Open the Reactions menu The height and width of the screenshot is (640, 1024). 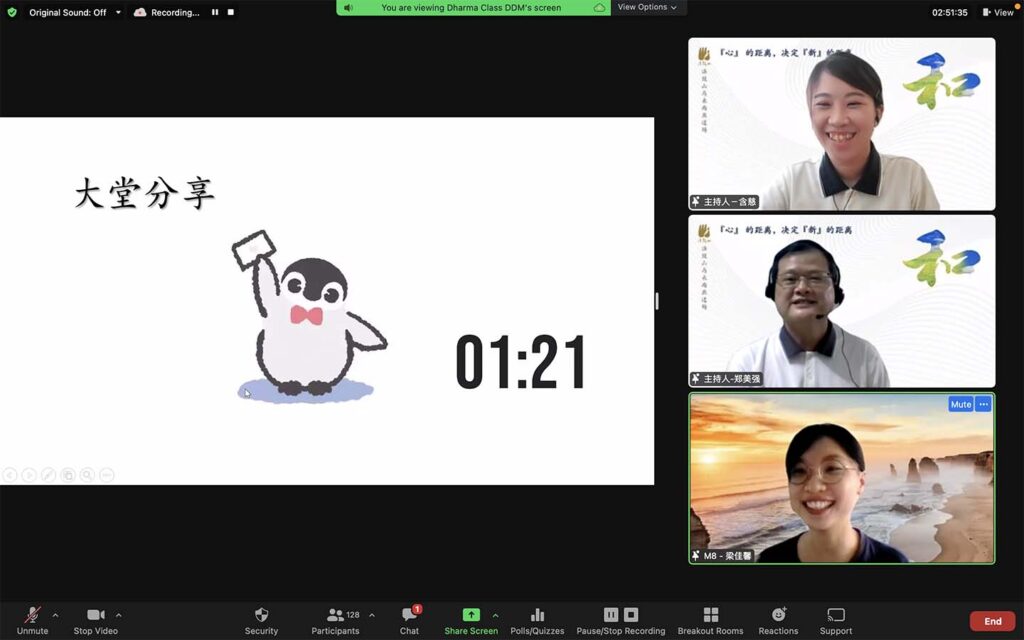[x=778, y=620]
